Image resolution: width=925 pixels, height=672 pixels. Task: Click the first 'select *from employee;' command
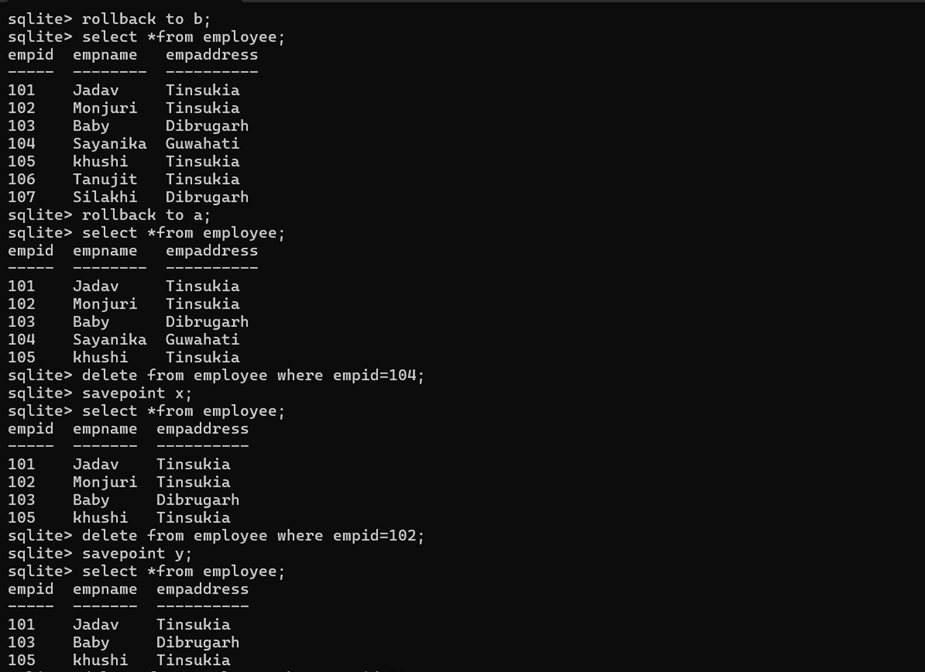183,37
